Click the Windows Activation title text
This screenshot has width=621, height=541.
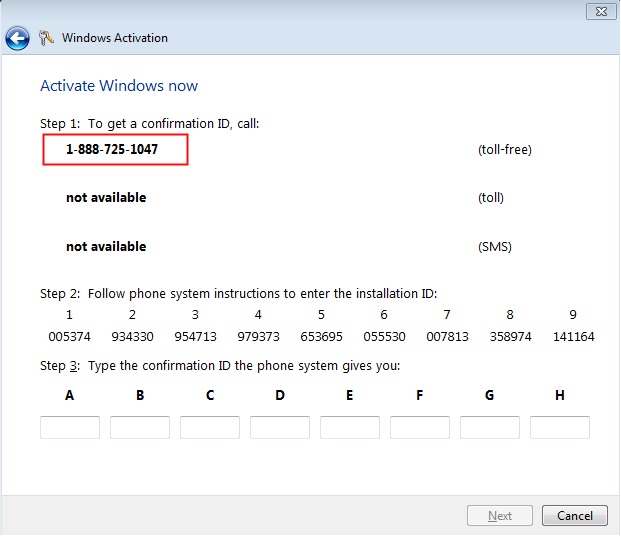(115, 38)
